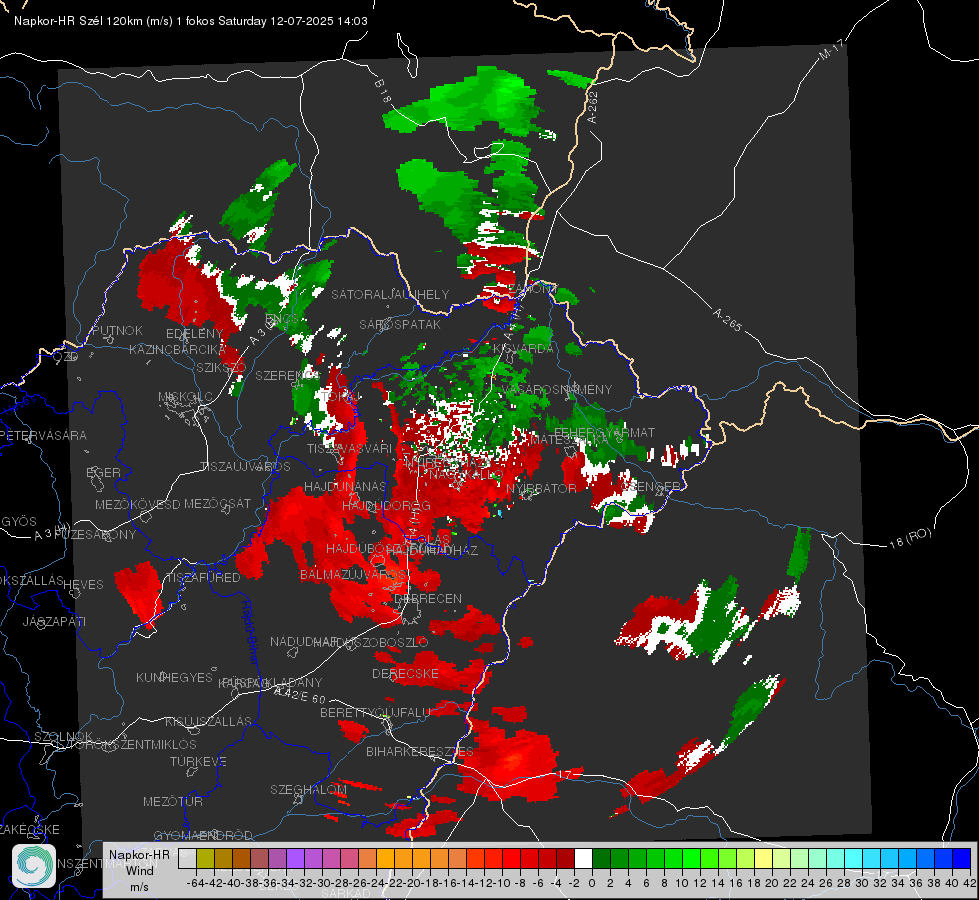Click the 'JÁSZAPÁTI' city label

(54, 621)
